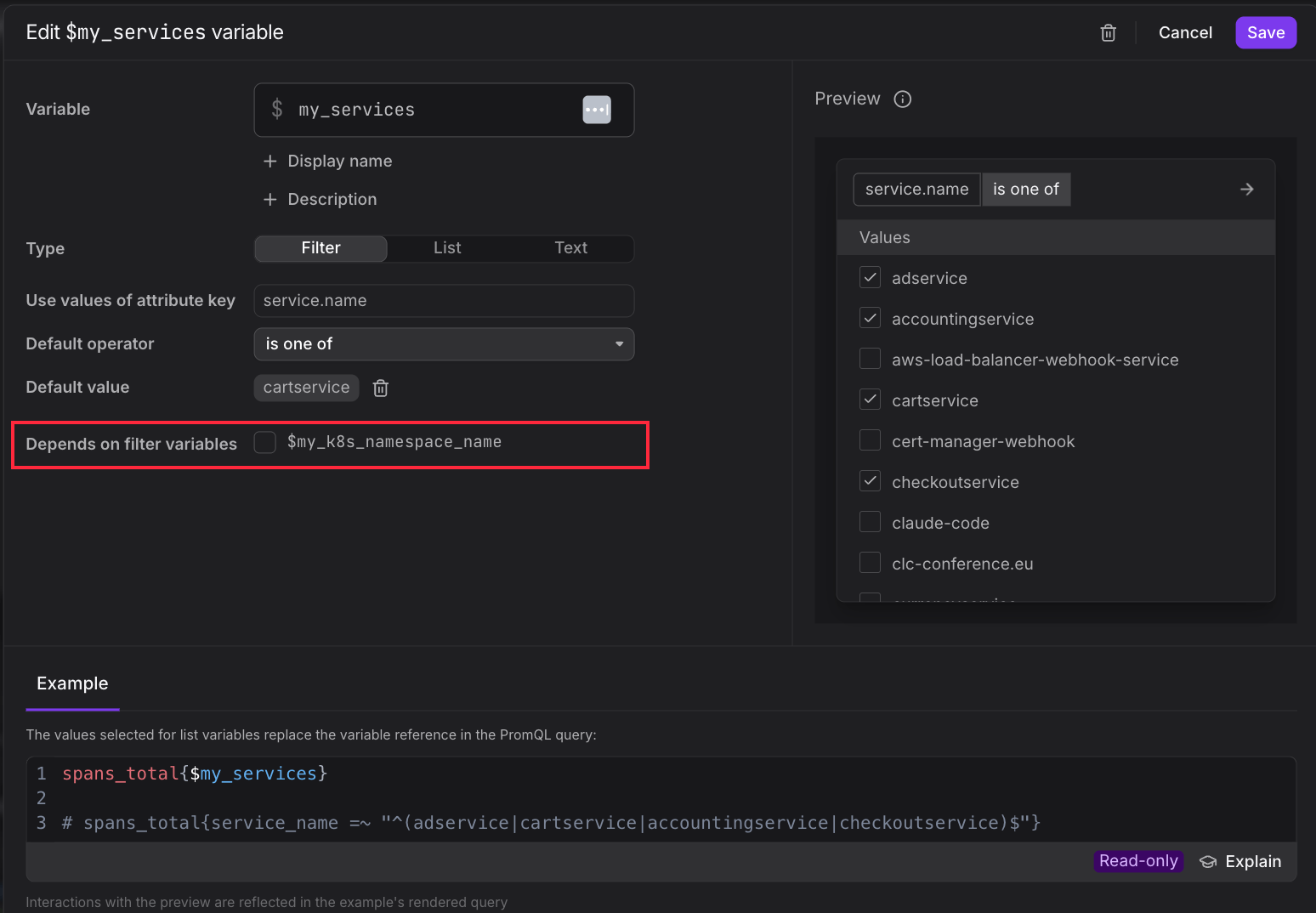
Task: Add a Display name
Action: point(327,162)
